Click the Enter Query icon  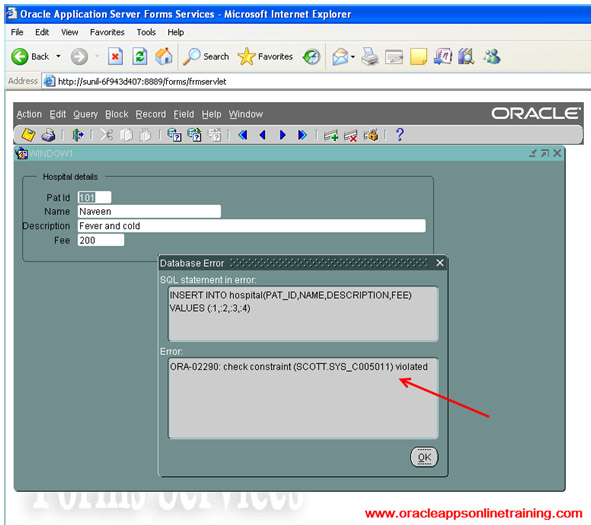(175, 135)
